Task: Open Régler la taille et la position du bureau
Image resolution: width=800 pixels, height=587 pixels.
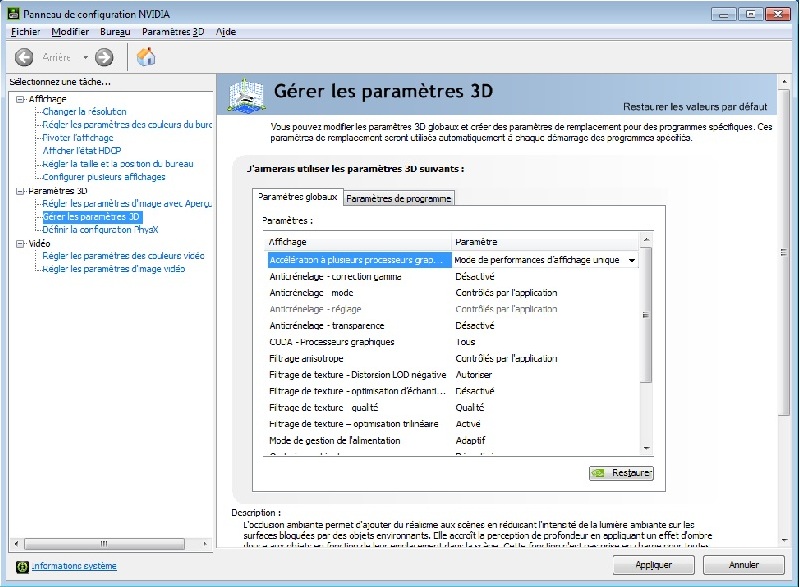Action: tap(118, 164)
